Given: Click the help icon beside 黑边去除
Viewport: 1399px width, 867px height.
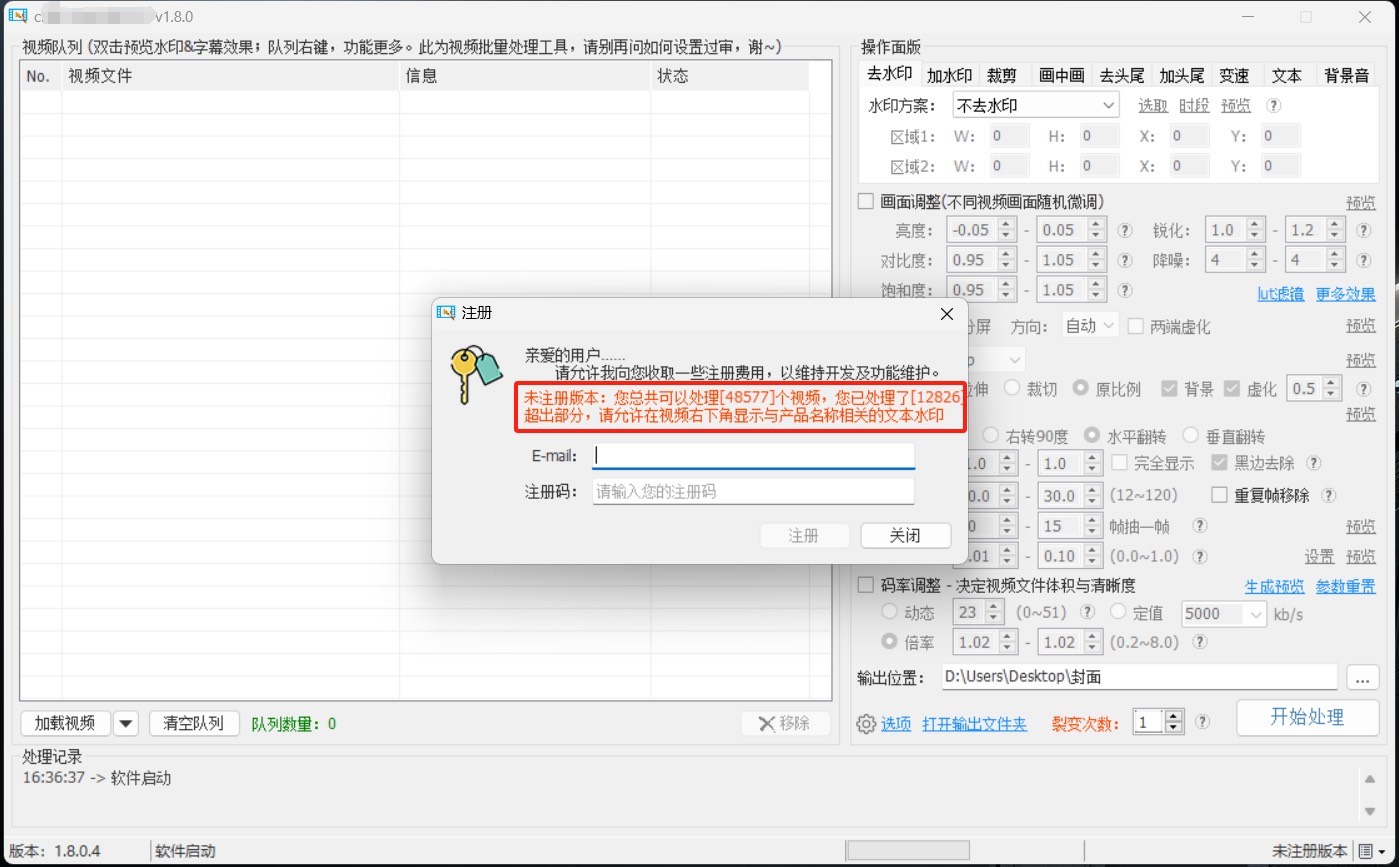Looking at the screenshot, I should tap(1314, 463).
